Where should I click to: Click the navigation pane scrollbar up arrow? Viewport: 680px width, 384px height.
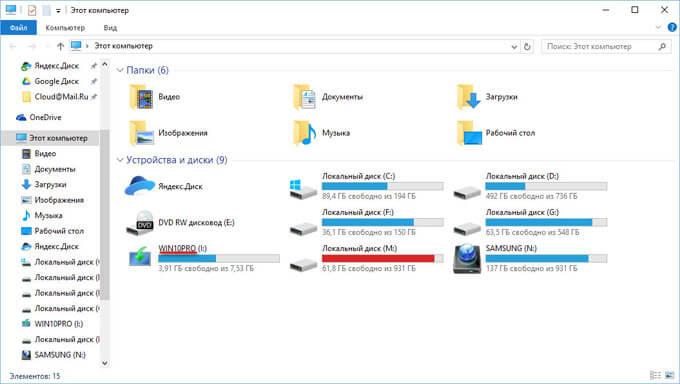(x=105, y=64)
